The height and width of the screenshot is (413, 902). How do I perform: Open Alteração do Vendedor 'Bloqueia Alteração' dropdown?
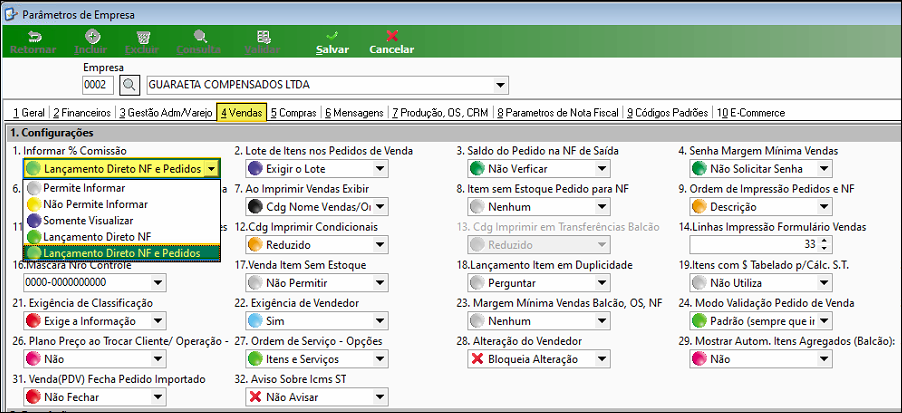pos(602,359)
